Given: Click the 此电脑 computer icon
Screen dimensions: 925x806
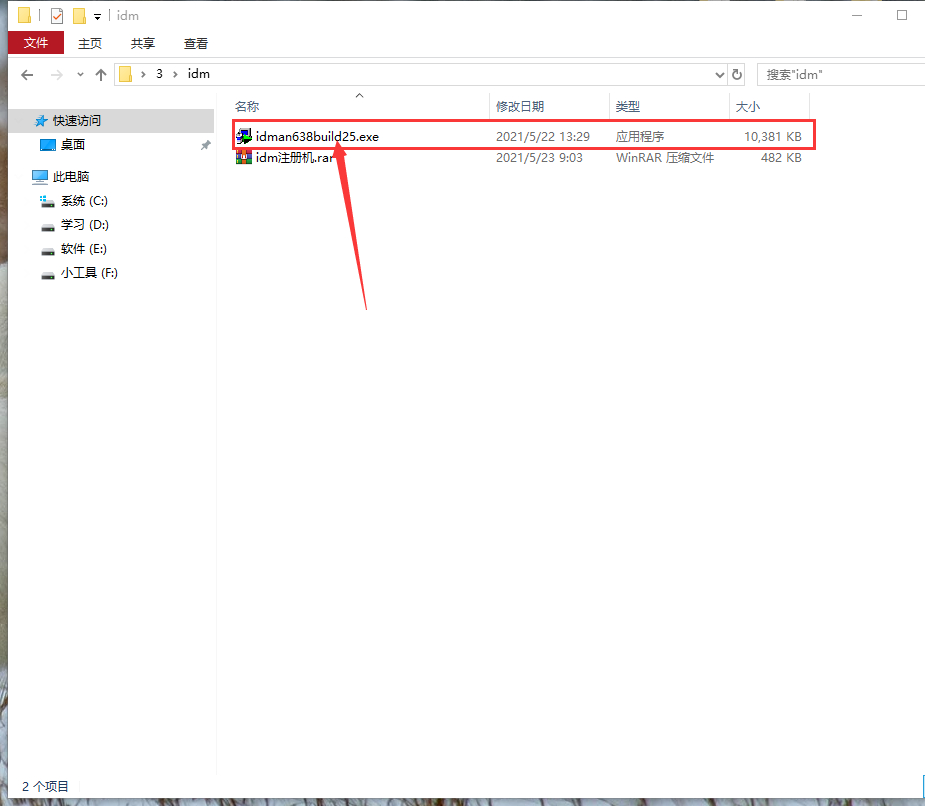Looking at the screenshot, I should point(40,176).
